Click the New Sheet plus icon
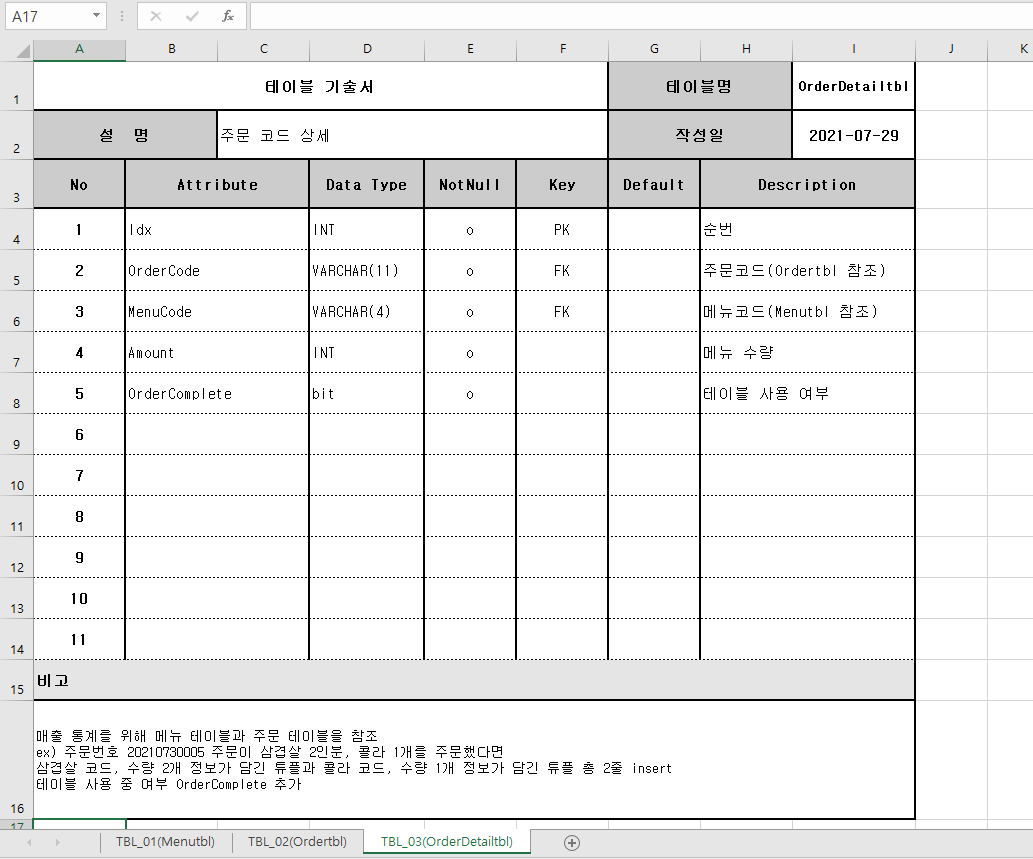 coord(571,843)
